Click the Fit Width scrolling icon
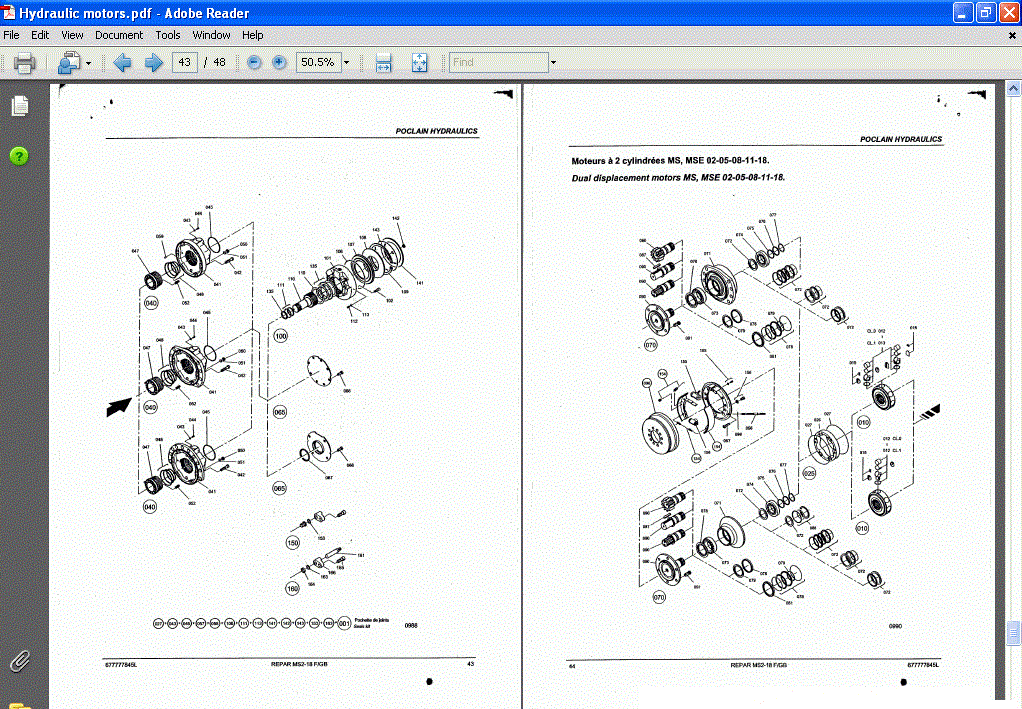Viewport: 1022px width, 709px height. click(x=383, y=63)
